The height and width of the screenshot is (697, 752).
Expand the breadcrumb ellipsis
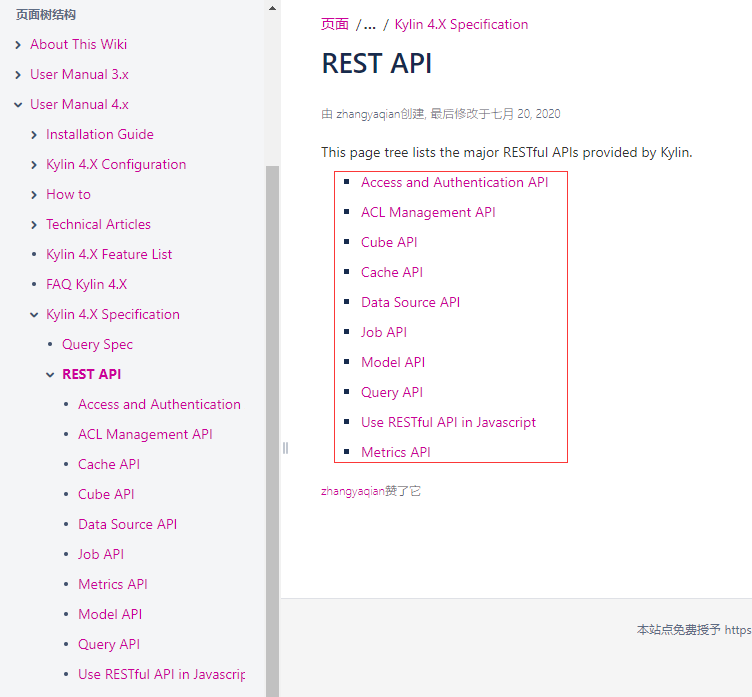[369, 25]
